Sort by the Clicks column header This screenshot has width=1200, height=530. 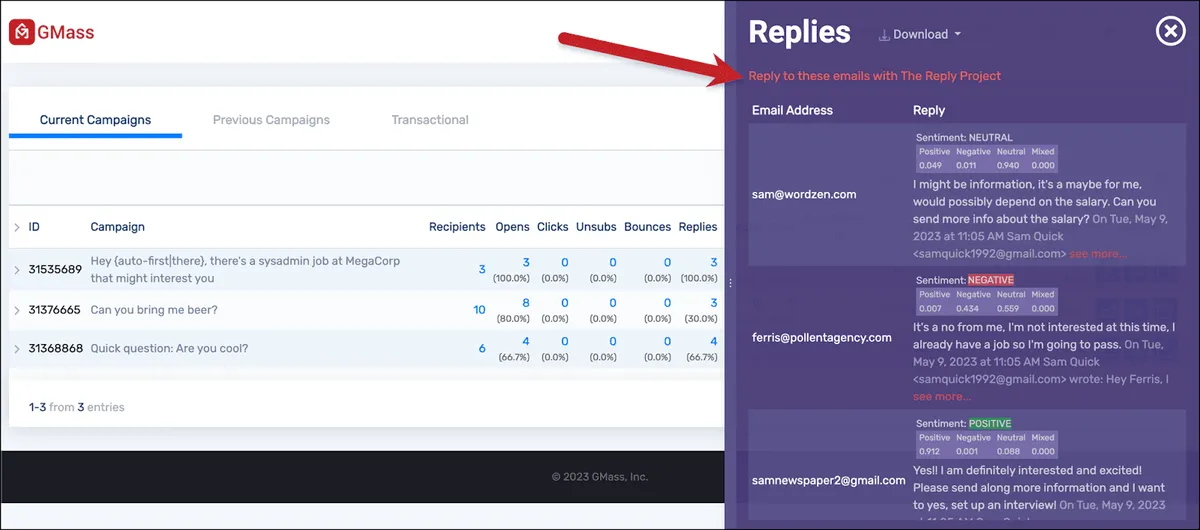click(552, 227)
